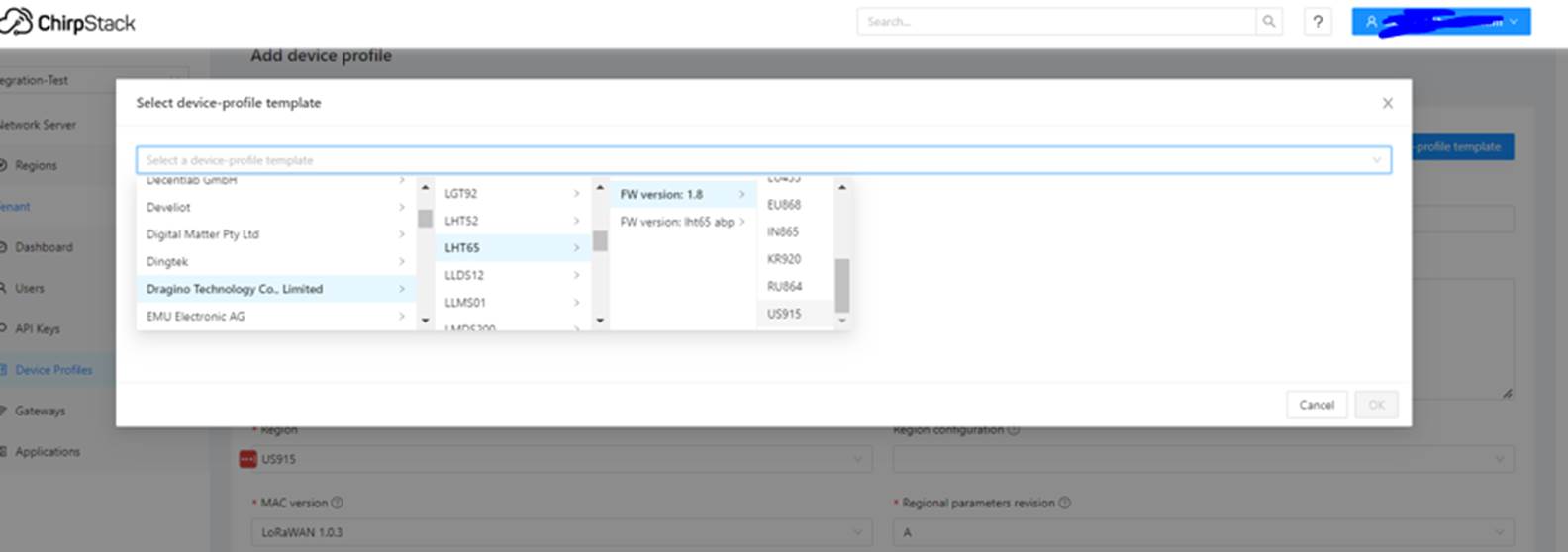Select Digital Matter Pty Ltd vendor
The width and height of the screenshot is (1568, 552).
tap(274, 234)
